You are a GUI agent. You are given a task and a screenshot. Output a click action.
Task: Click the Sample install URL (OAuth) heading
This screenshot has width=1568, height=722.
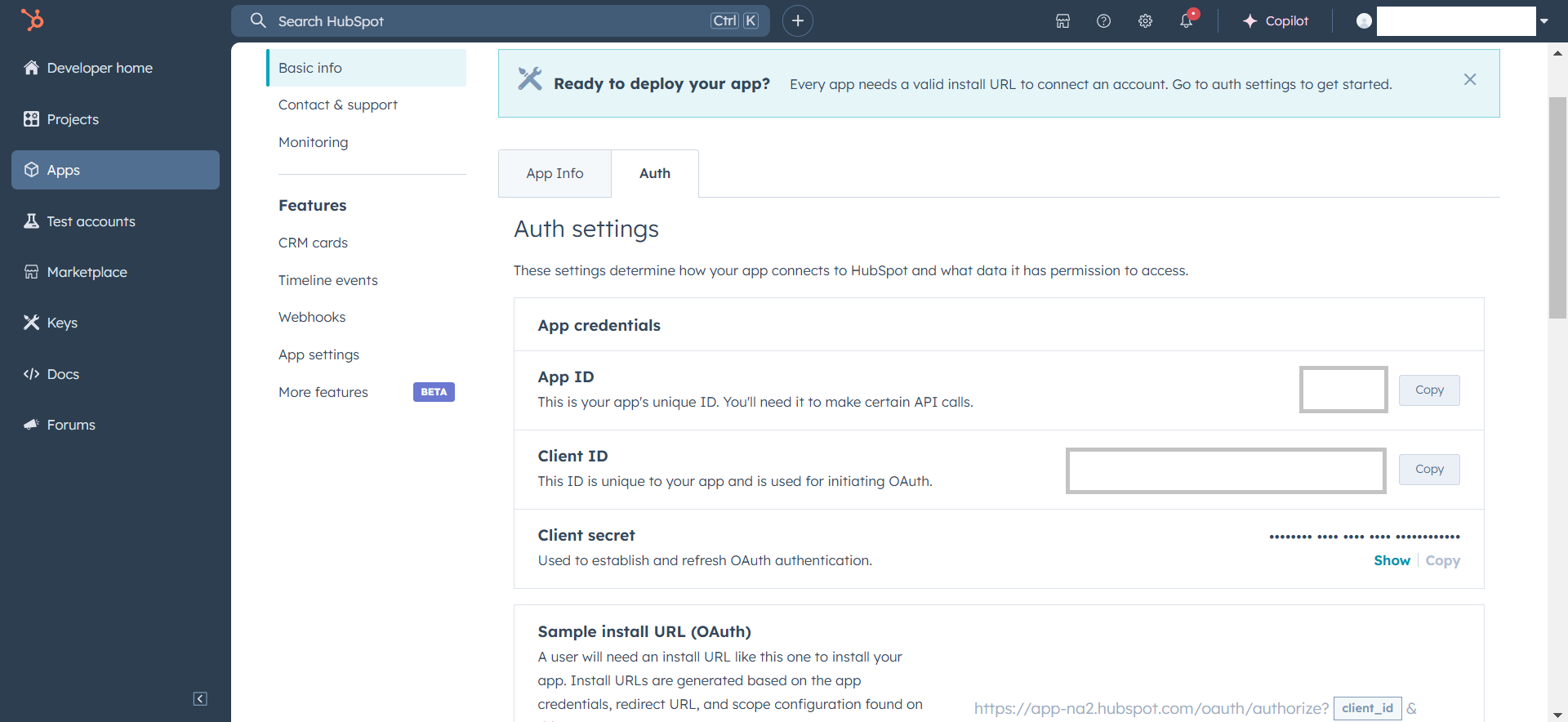pyautogui.click(x=644, y=631)
